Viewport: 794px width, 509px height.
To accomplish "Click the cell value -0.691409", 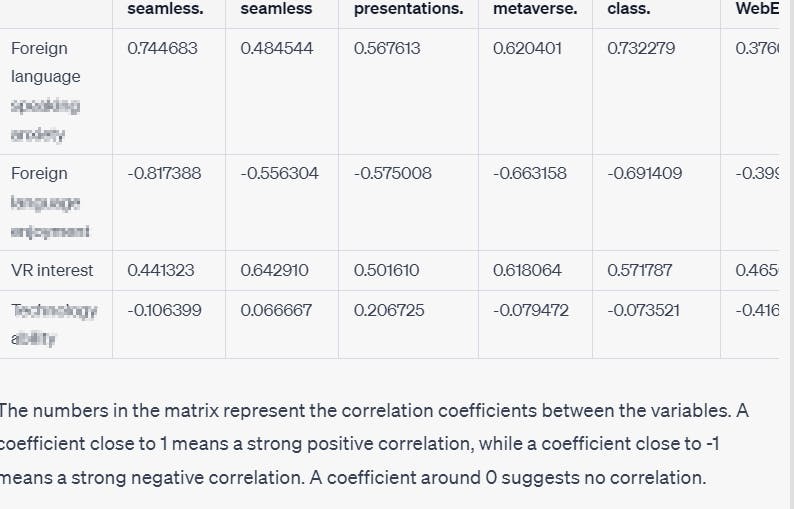I will tap(644, 173).
